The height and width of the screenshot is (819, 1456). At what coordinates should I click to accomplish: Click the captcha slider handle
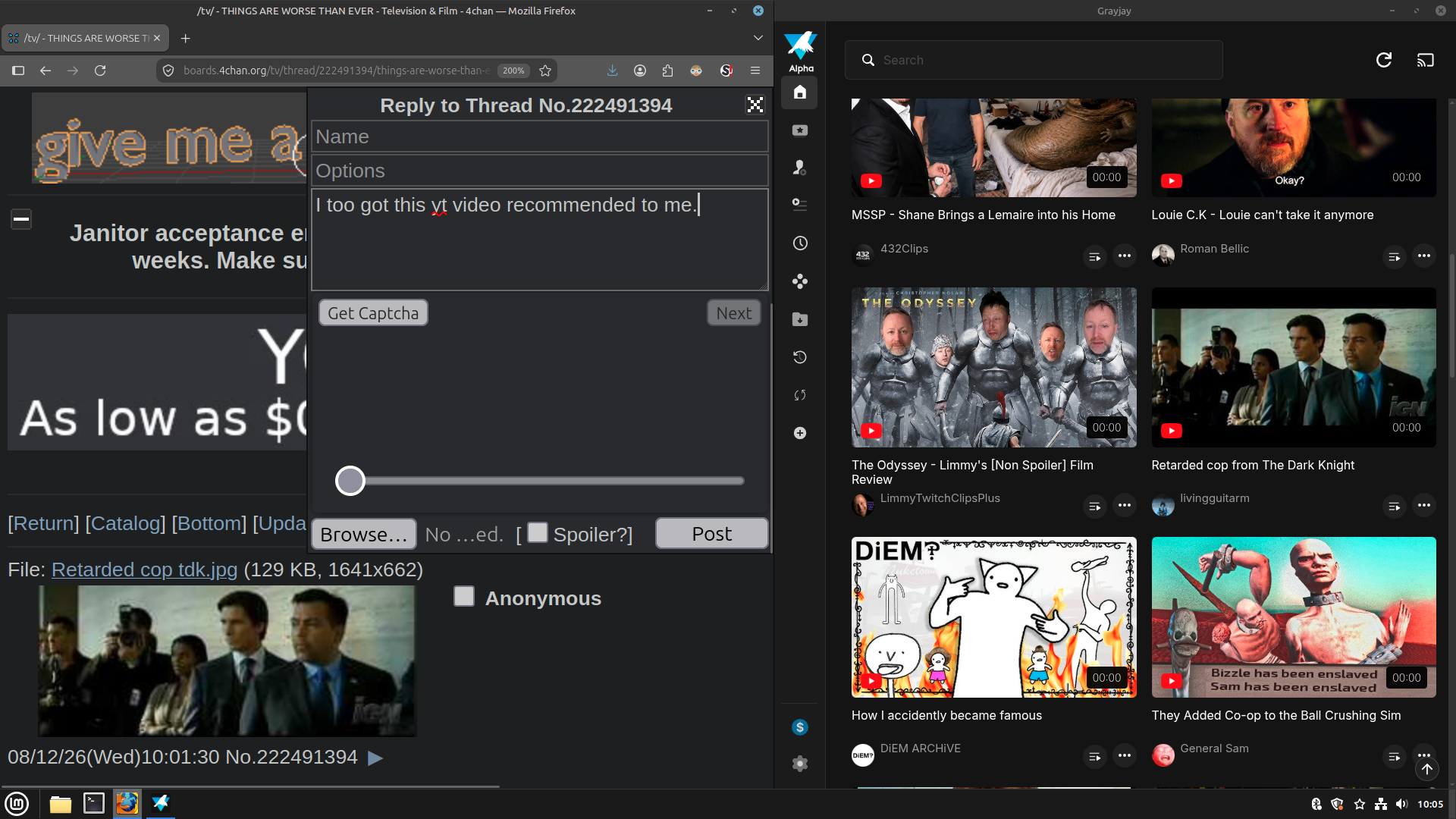(350, 481)
